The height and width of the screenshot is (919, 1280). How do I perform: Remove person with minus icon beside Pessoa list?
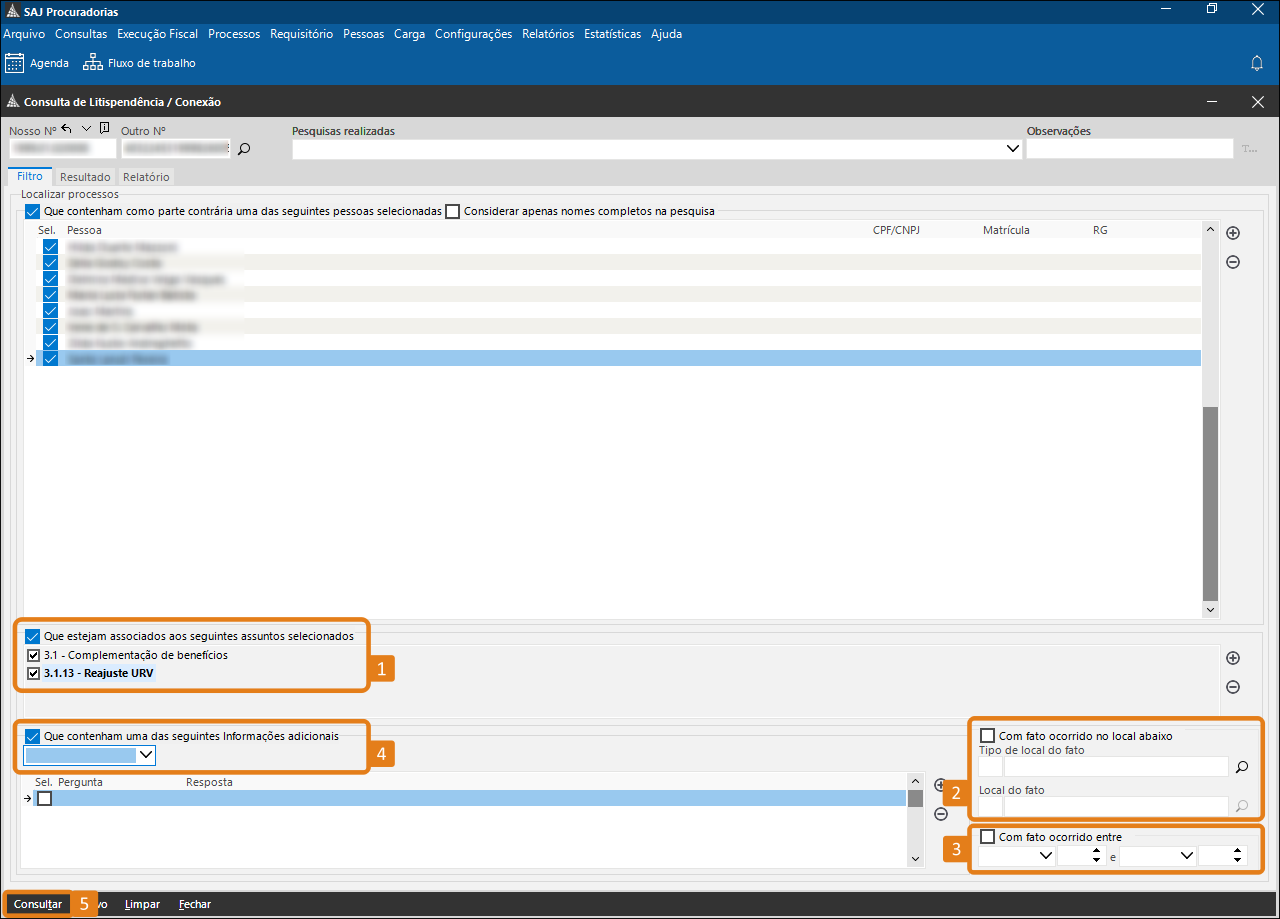1233,262
